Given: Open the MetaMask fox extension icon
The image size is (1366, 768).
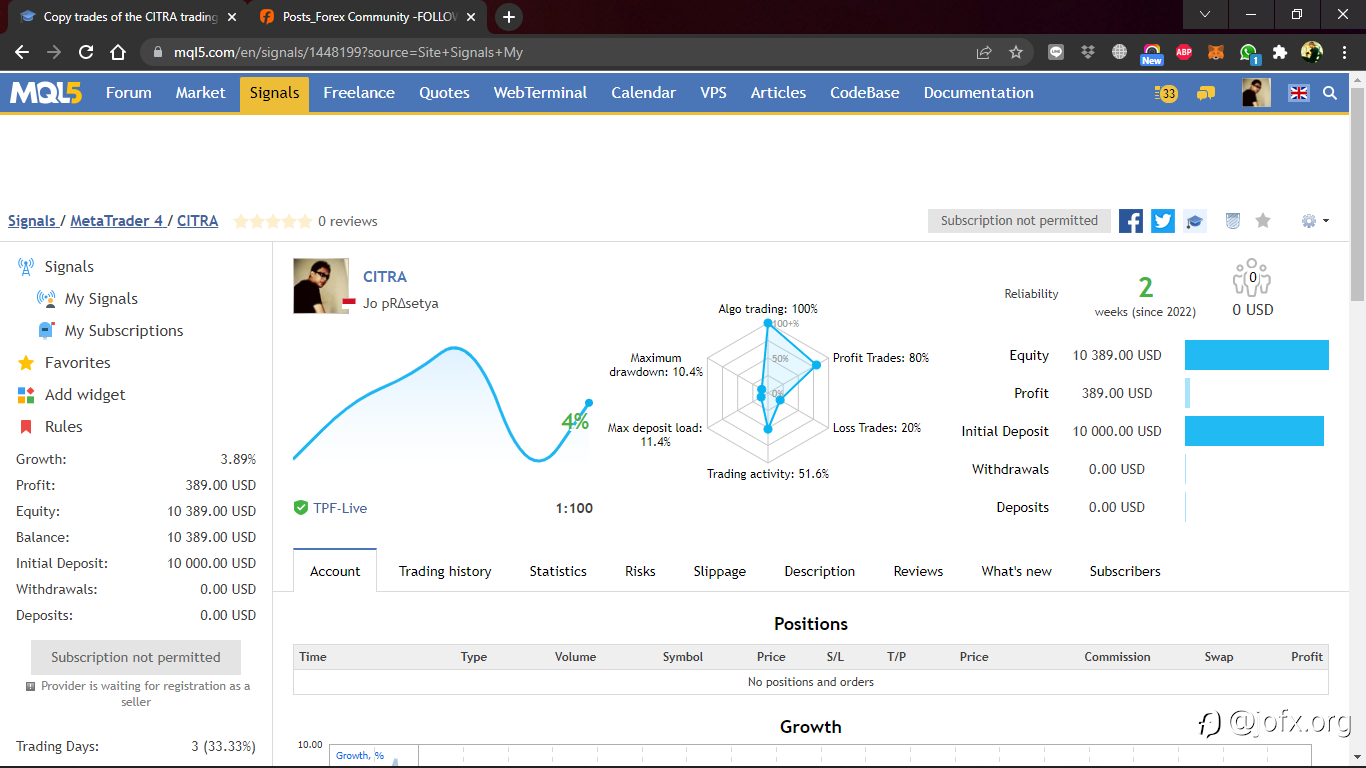Looking at the screenshot, I should [1216, 52].
